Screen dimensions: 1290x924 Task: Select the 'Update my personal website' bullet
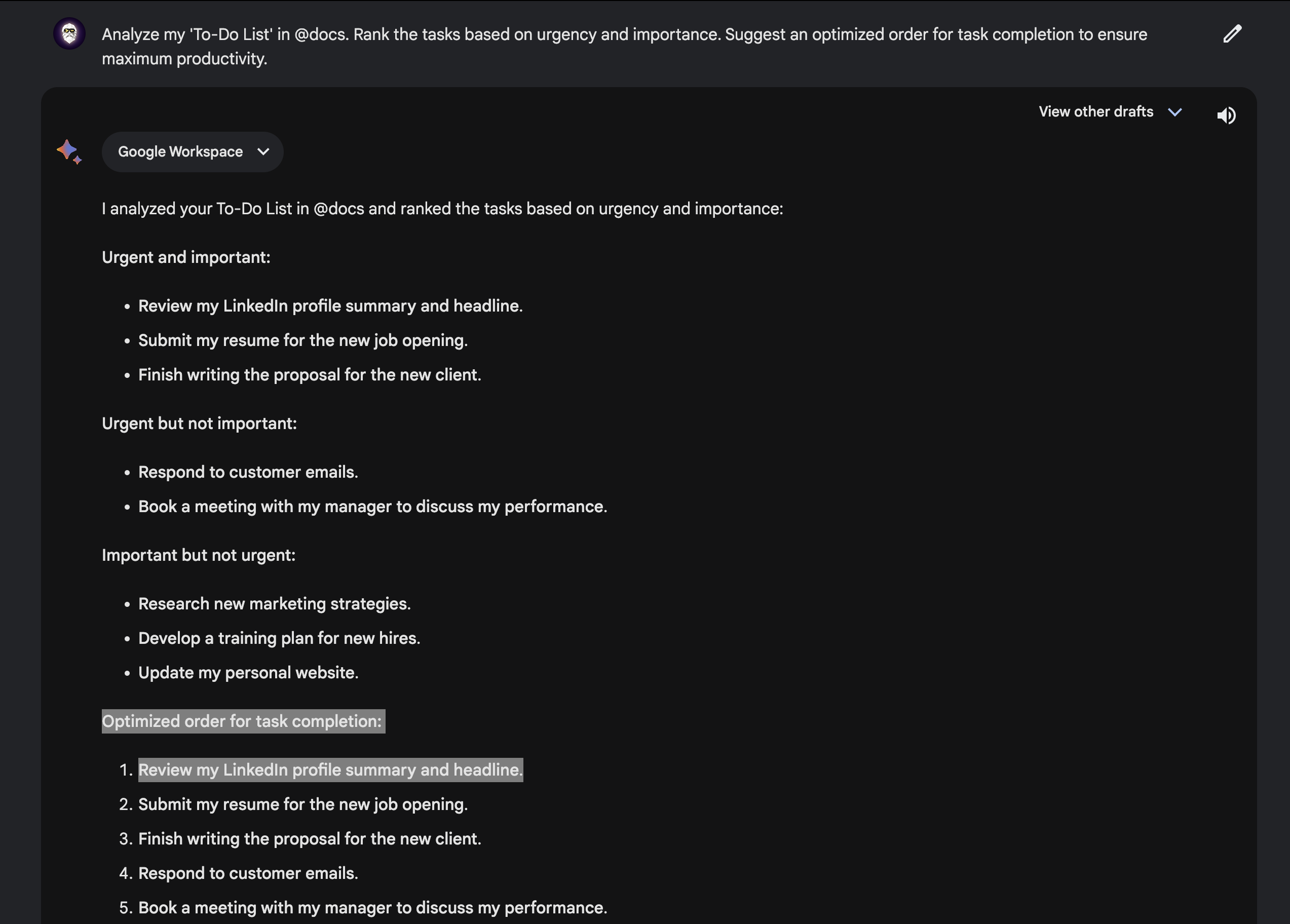pyautogui.click(x=248, y=672)
